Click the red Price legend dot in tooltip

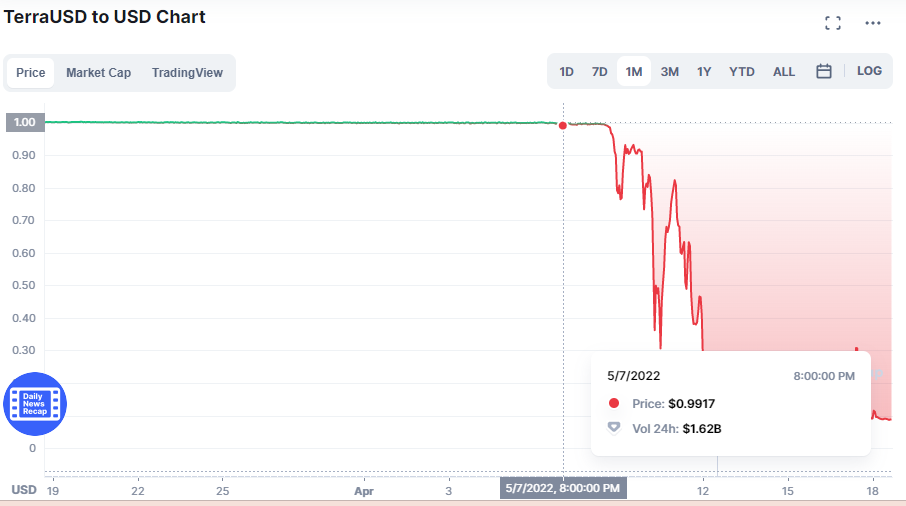pos(614,403)
